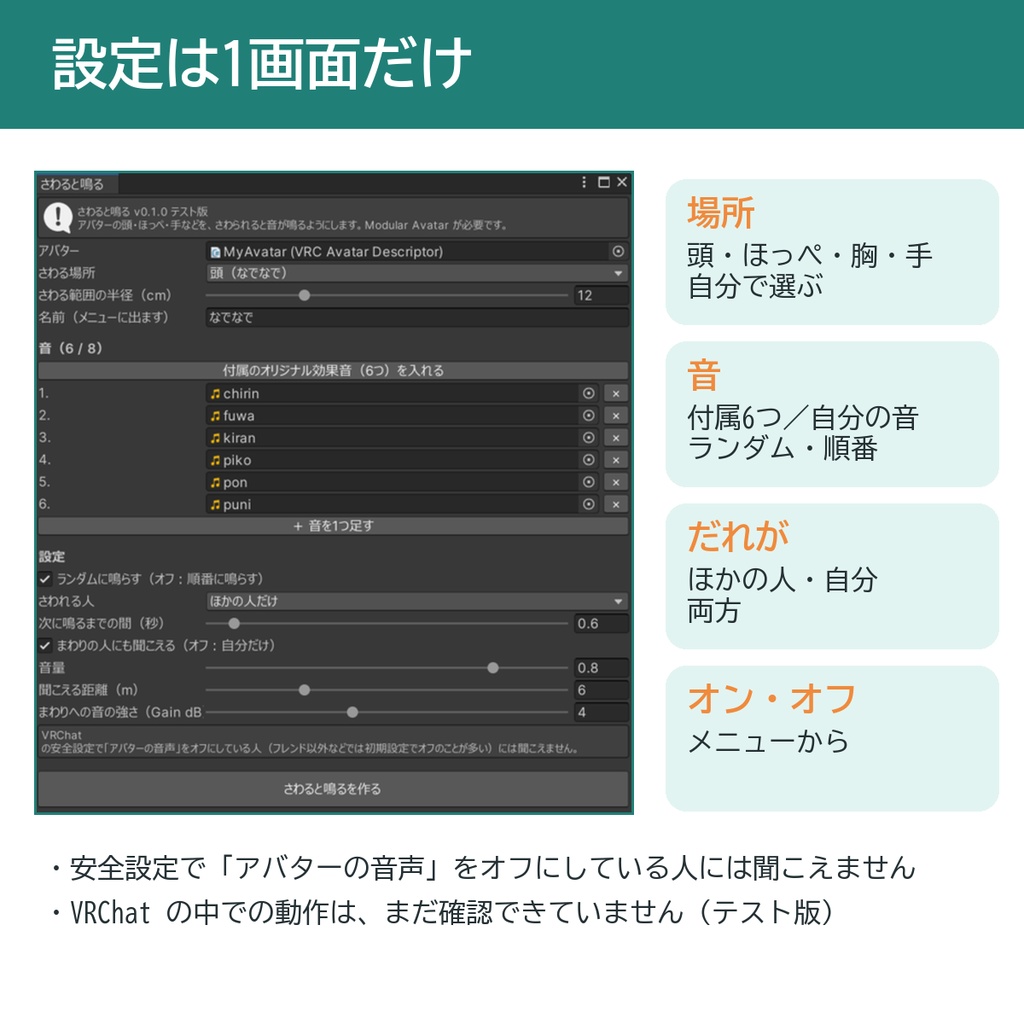Image resolution: width=1024 pixels, height=1024 pixels.
Task: Open the さわれる人 dropdown
Action: 417,601
